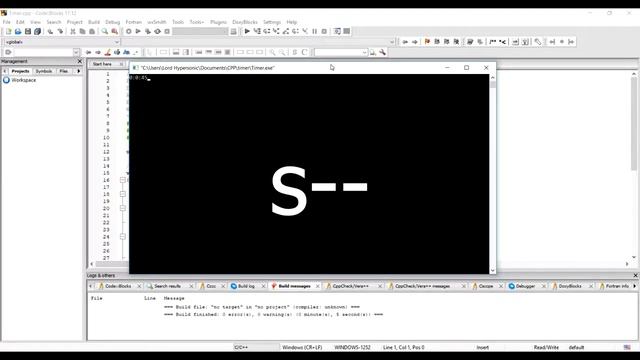
Task: Open the File menu
Action: pyautogui.click(x=7, y=22)
